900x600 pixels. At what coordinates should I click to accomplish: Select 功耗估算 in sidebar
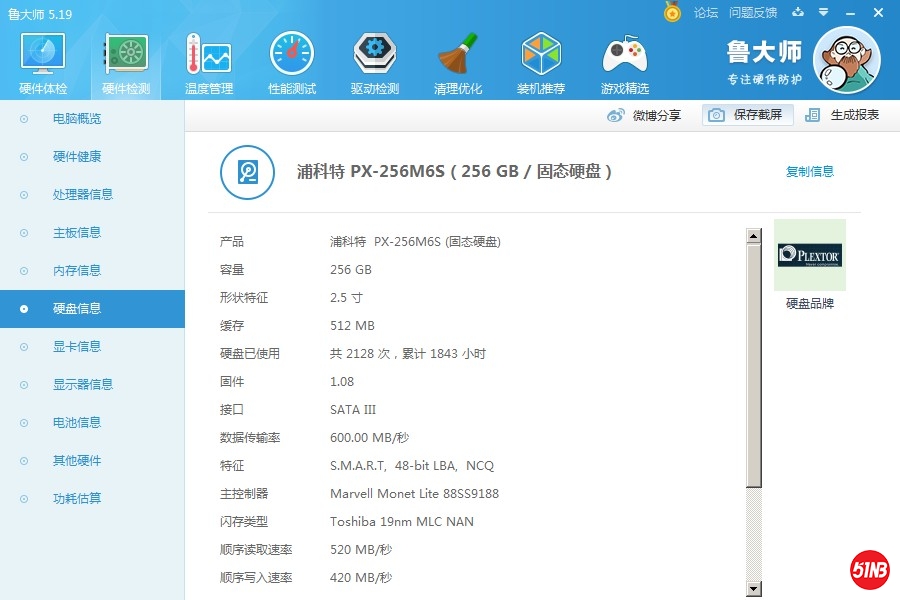tap(77, 498)
